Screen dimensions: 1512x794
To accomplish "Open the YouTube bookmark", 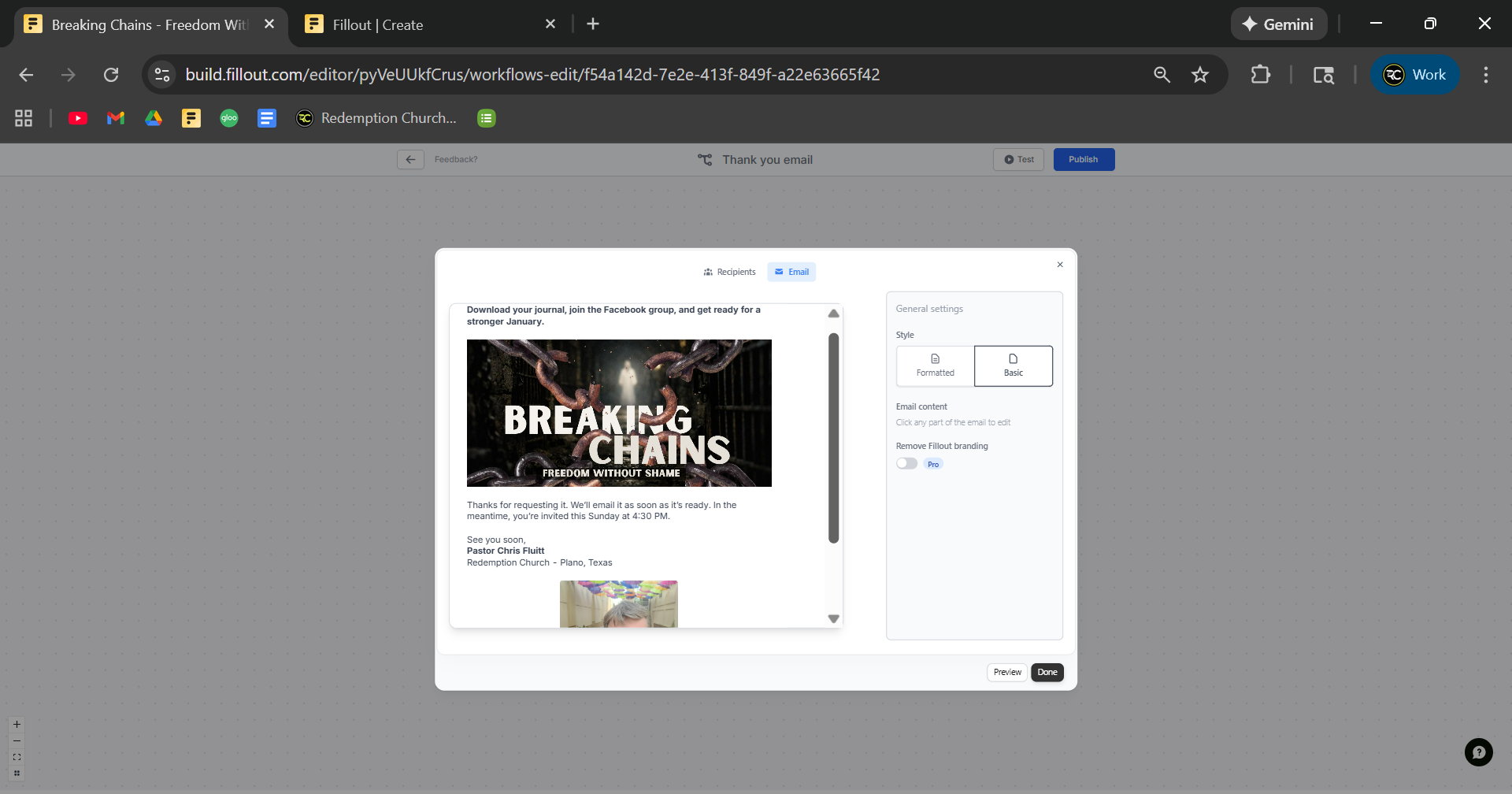I will coord(78,118).
